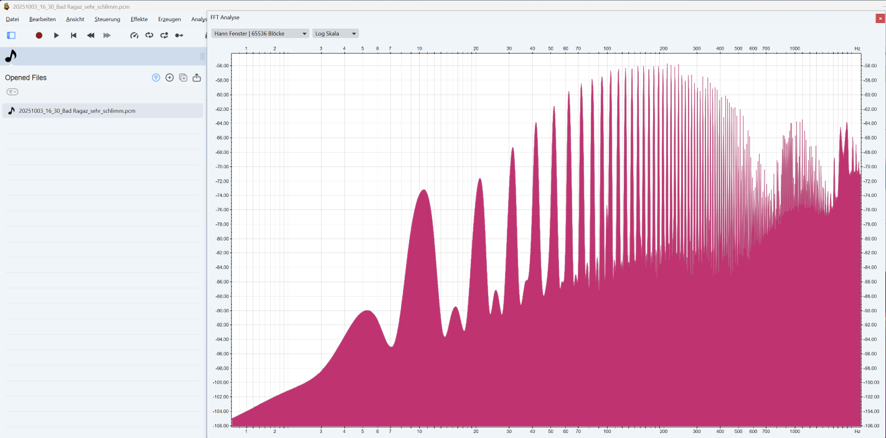886x438 pixels.
Task: Toggle the blue filter icon beside Opened Files
Action: click(156, 77)
